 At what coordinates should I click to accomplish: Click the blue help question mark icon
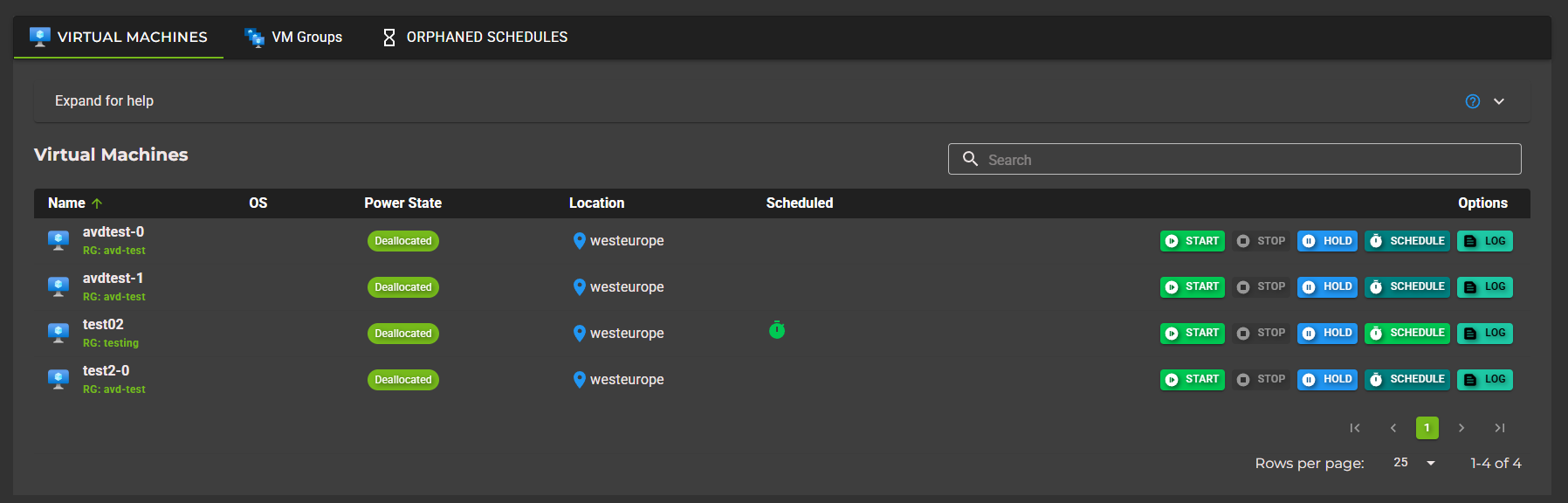pyautogui.click(x=1473, y=101)
